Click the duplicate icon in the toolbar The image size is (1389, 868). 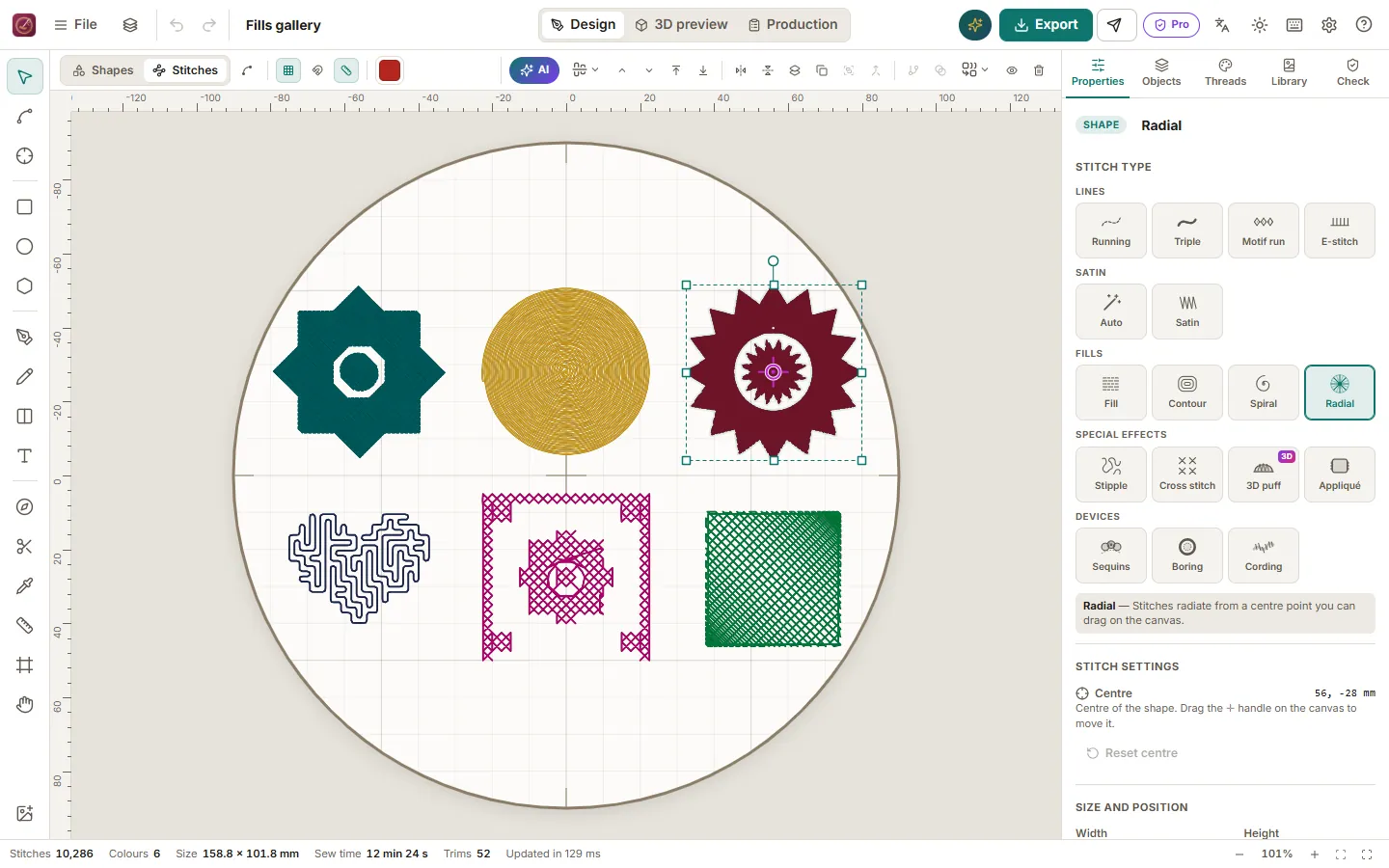(x=822, y=70)
